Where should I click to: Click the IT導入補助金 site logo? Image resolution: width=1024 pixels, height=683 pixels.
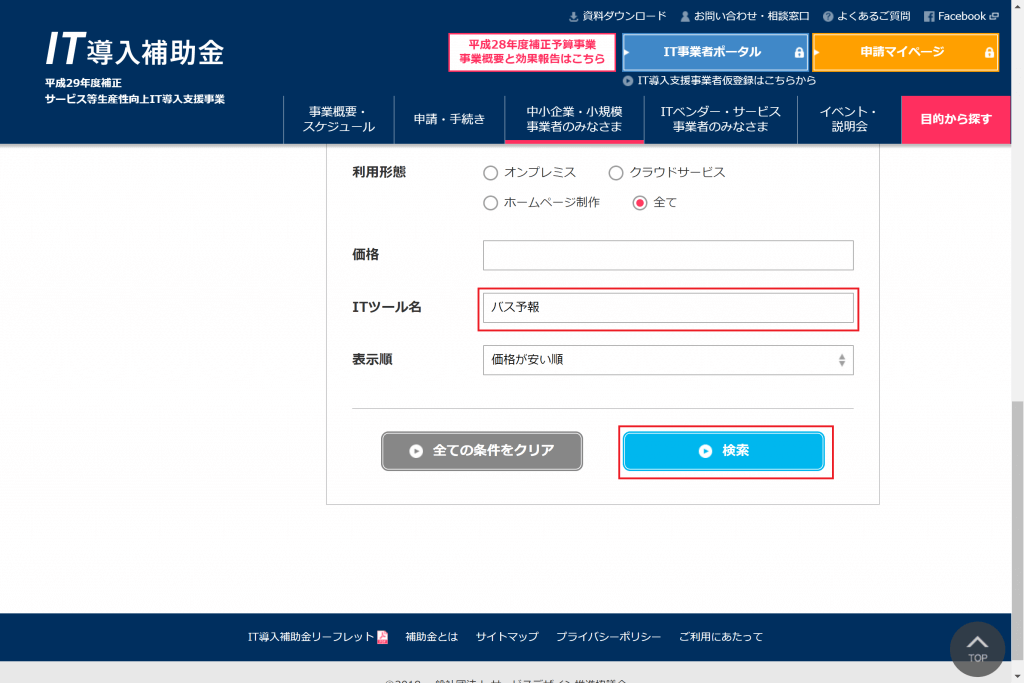[x=134, y=50]
